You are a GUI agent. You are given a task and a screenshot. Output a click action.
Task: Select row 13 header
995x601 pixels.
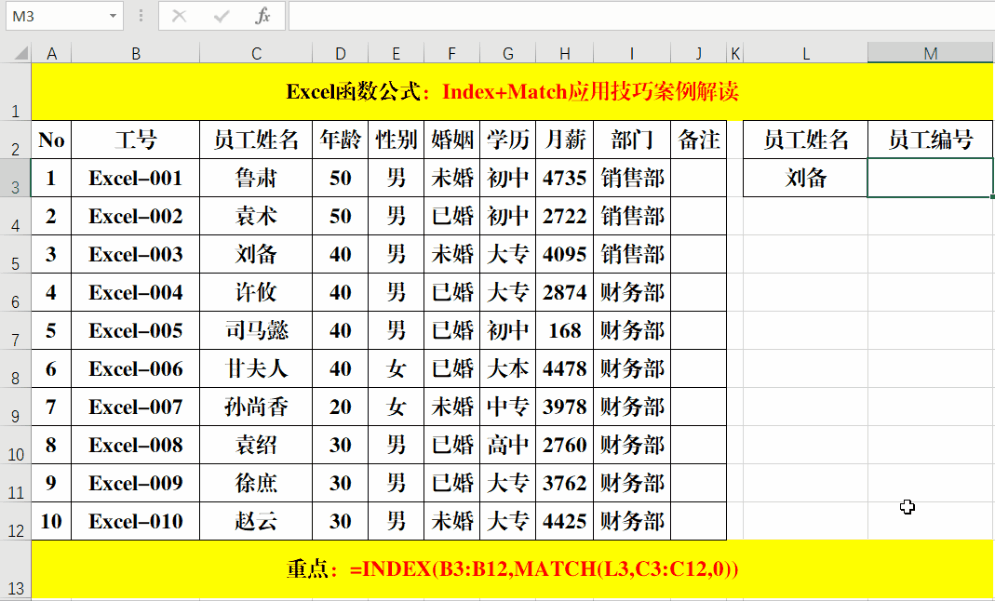point(15,569)
